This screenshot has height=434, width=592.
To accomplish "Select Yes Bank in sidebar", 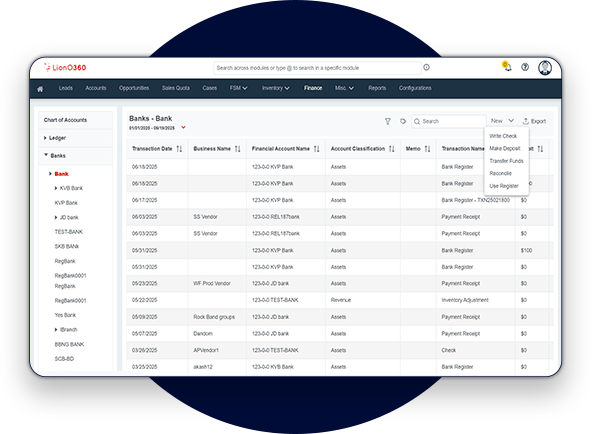I will tap(65, 315).
